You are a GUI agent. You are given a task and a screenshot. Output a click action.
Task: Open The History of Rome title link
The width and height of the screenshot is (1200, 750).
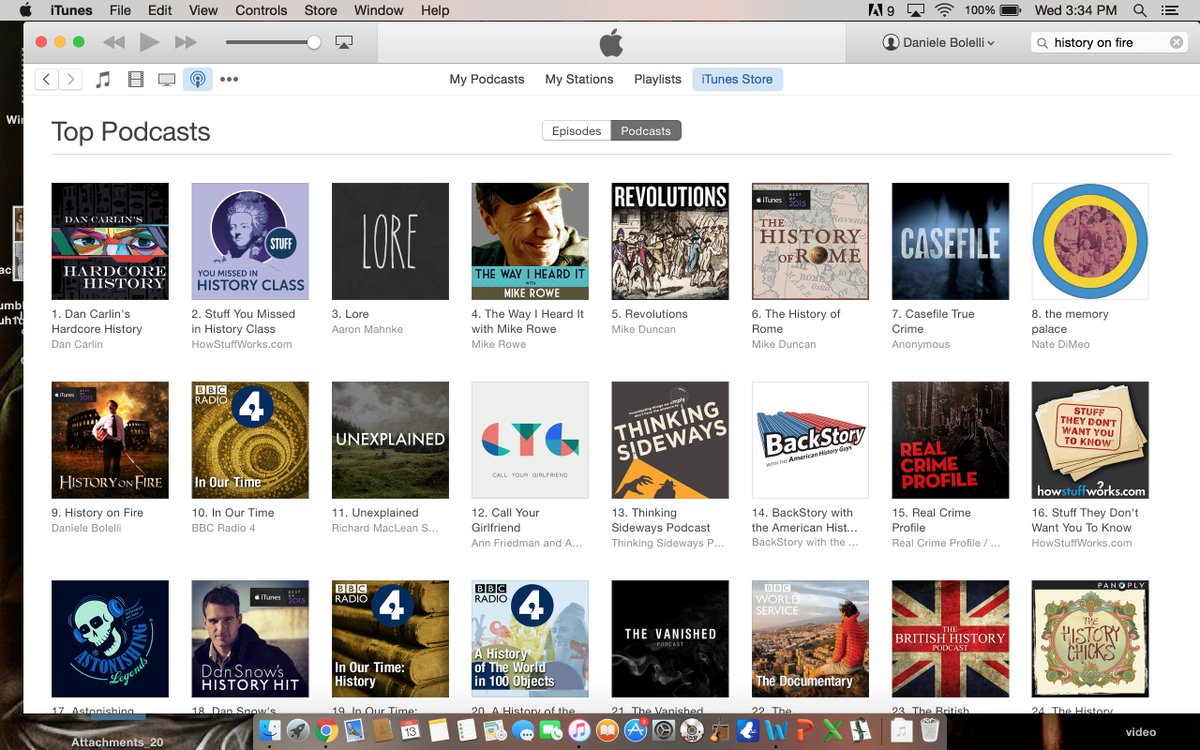point(796,321)
